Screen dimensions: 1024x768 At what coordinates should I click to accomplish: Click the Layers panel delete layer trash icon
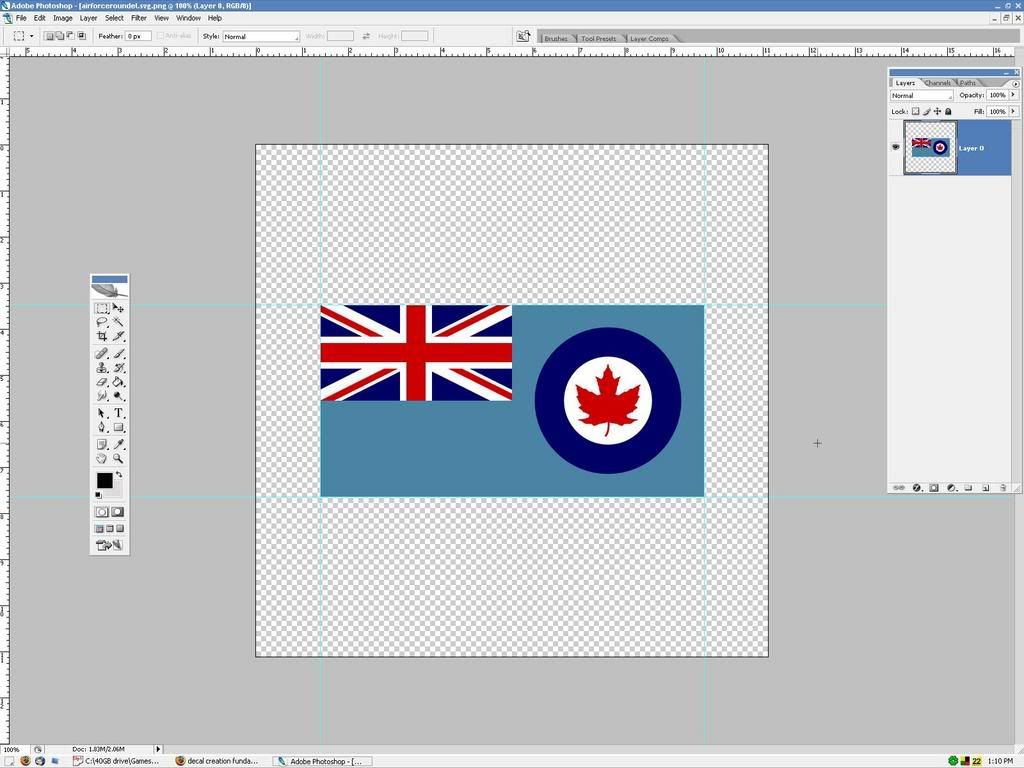click(1003, 488)
